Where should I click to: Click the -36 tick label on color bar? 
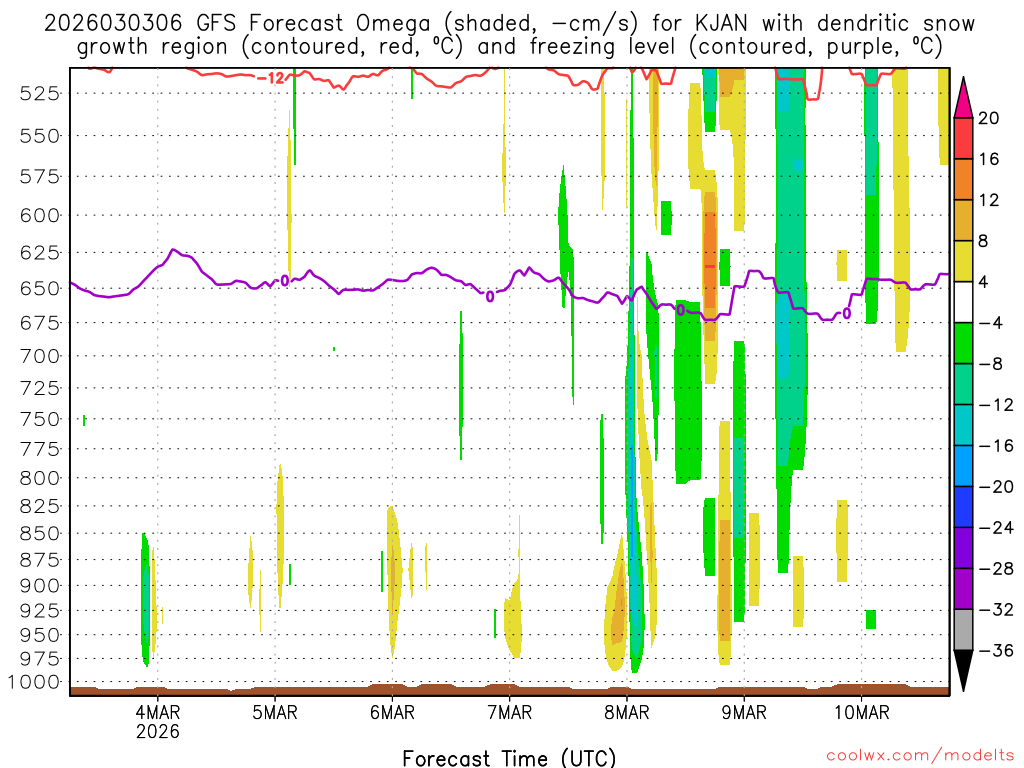pos(995,650)
